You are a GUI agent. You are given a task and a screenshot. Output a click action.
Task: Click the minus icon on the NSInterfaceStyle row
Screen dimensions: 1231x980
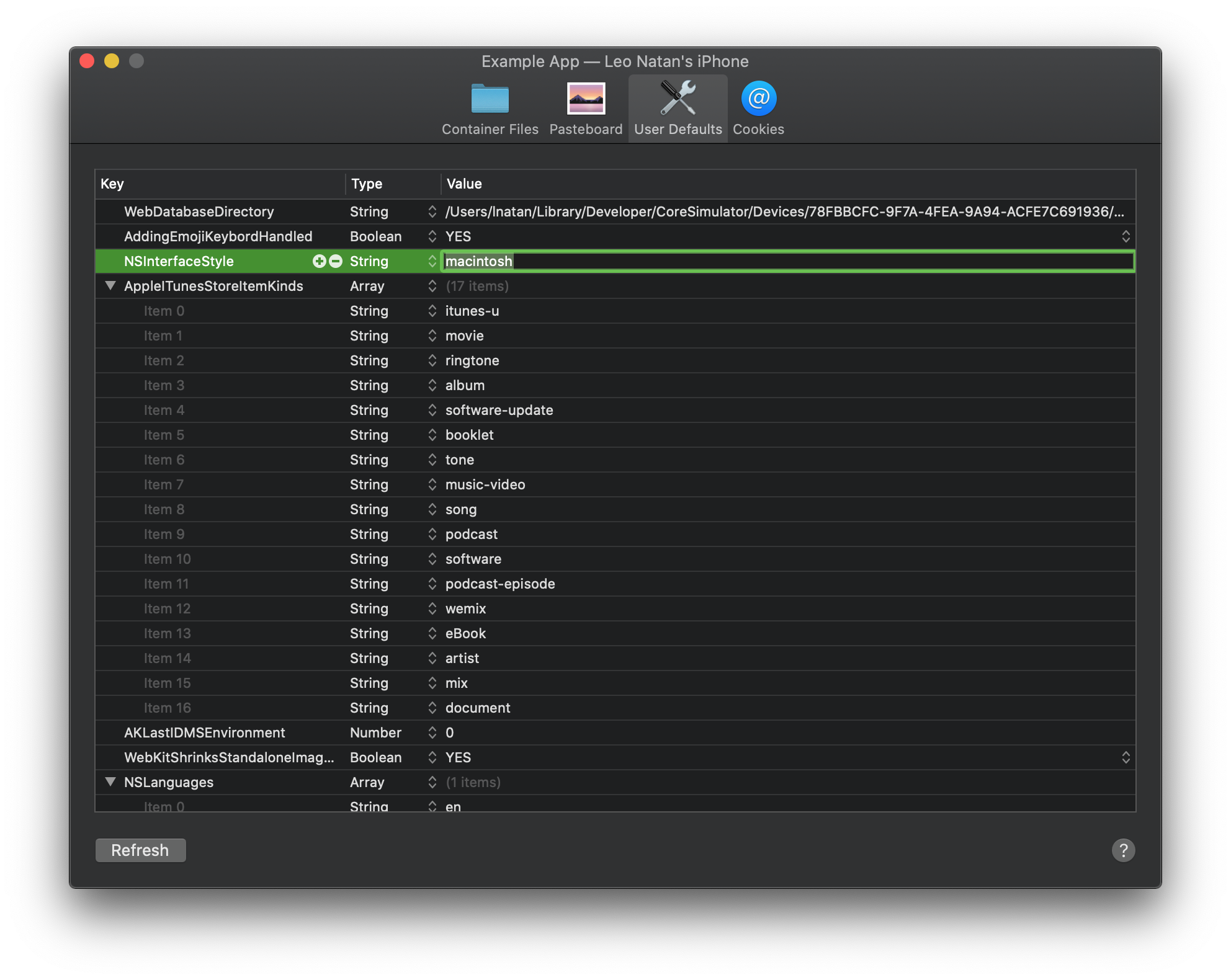click(336, 261)
